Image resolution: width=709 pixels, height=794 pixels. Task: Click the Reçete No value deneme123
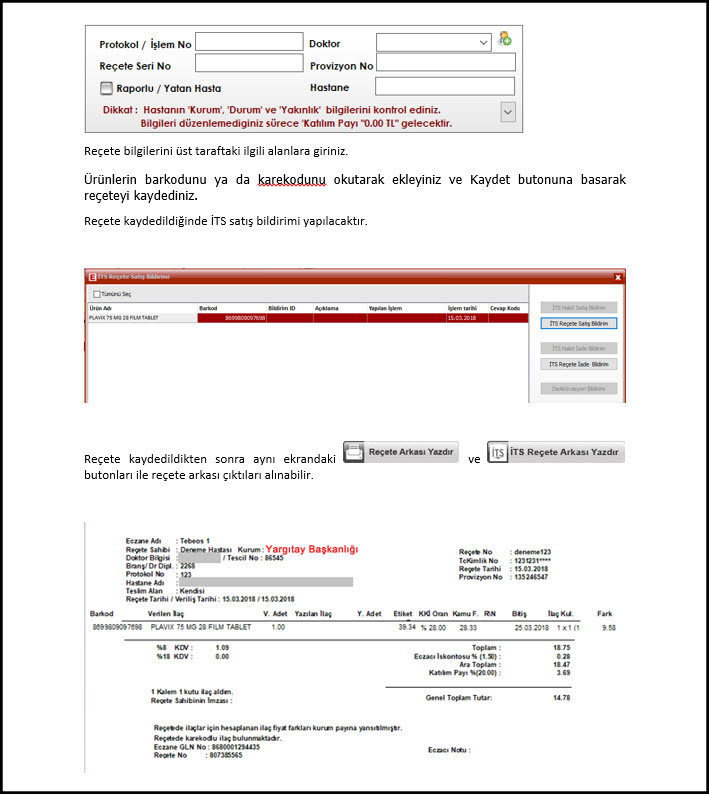[x=533, y=552]
